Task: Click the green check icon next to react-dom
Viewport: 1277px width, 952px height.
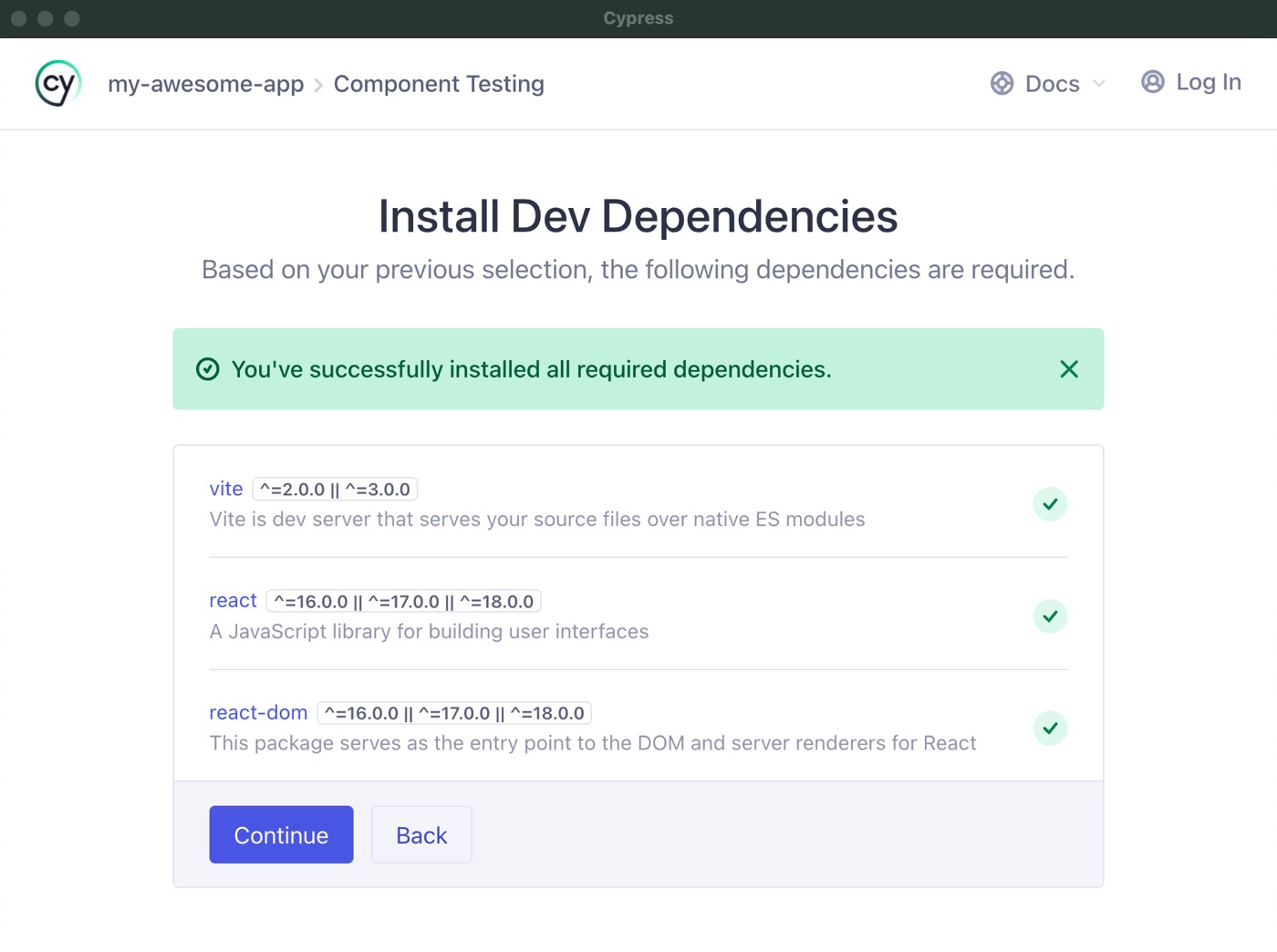Action: point(1050,729)
